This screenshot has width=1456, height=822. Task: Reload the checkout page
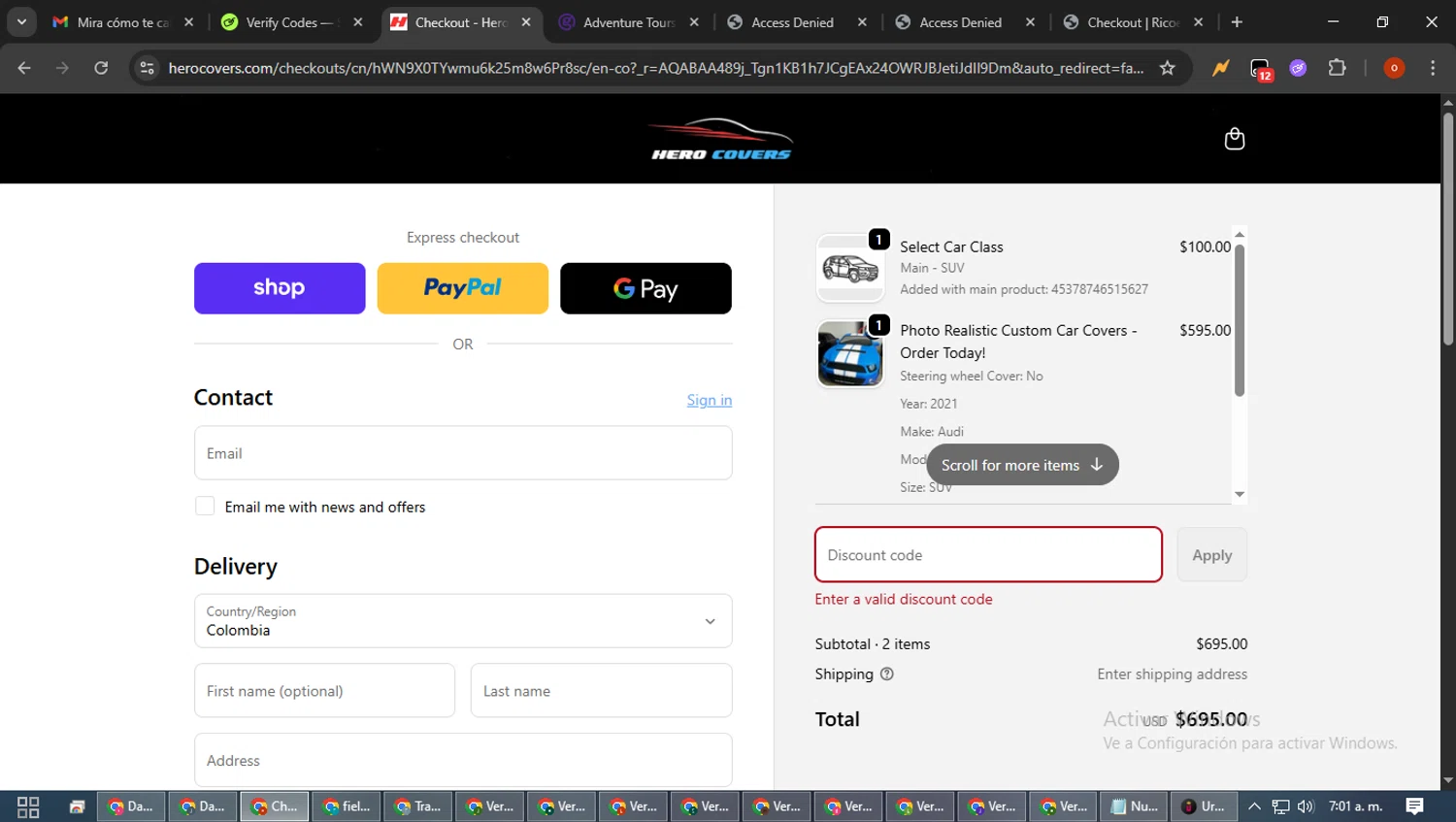(x=101, y=68)
